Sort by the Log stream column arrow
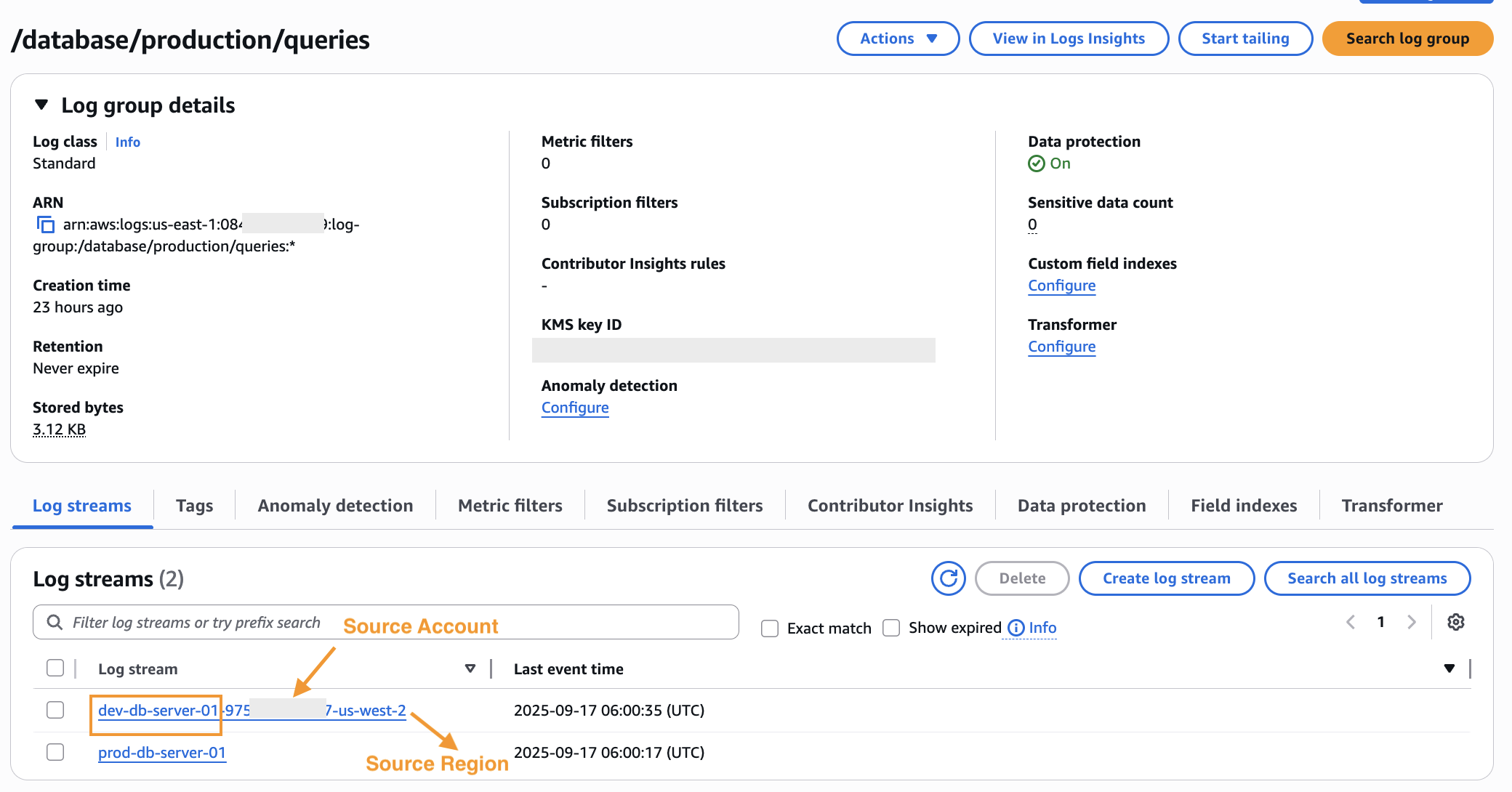Screen dimensions: 1512x792 (470, 668)
